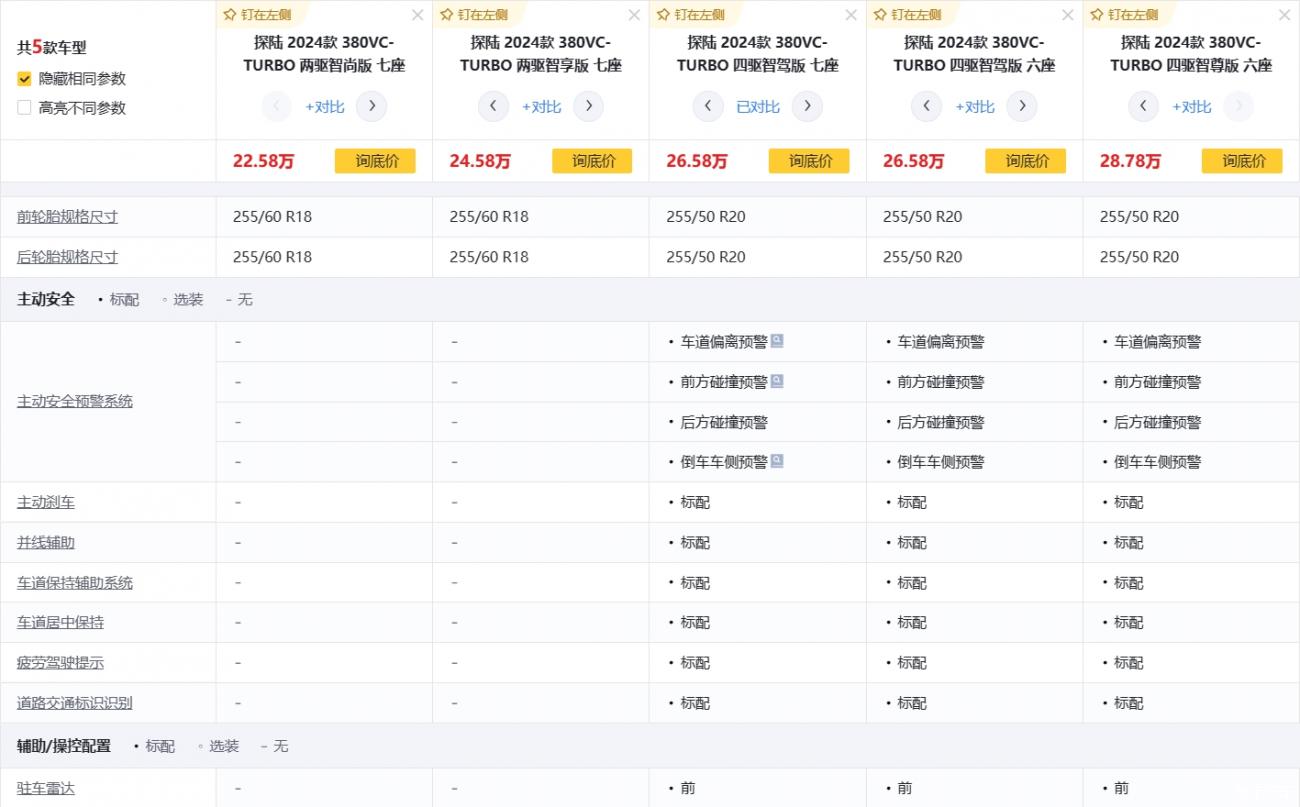1300x807 pixels.
Task: Open 道路交通标识识别 parameter link
Action: coord(75,703)
